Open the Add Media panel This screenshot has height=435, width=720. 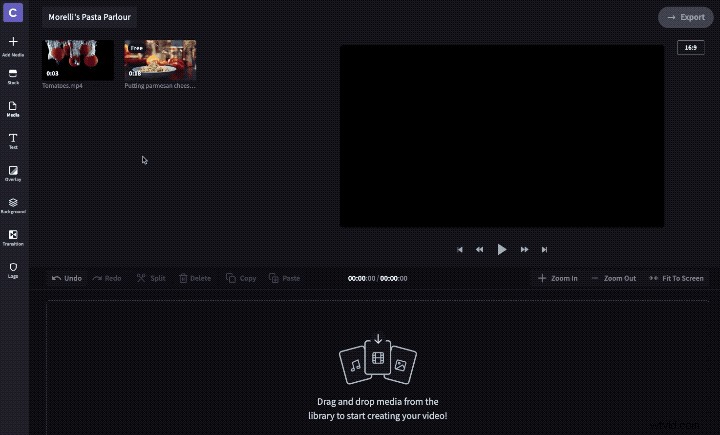pyautogui.click(x=13, y=46)
